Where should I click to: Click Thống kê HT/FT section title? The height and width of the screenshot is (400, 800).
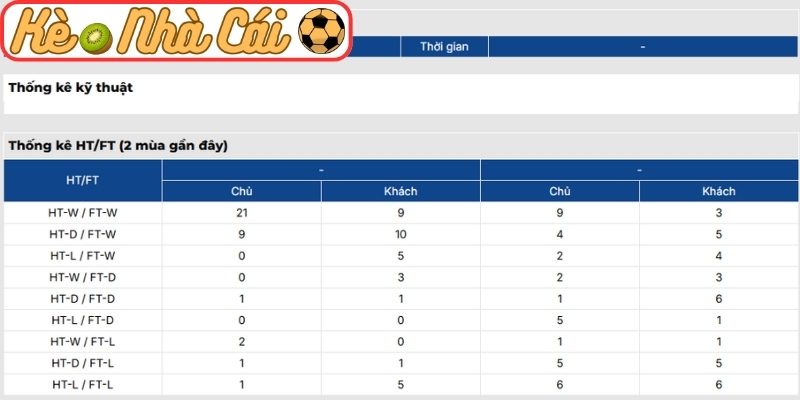click(118, 146)
